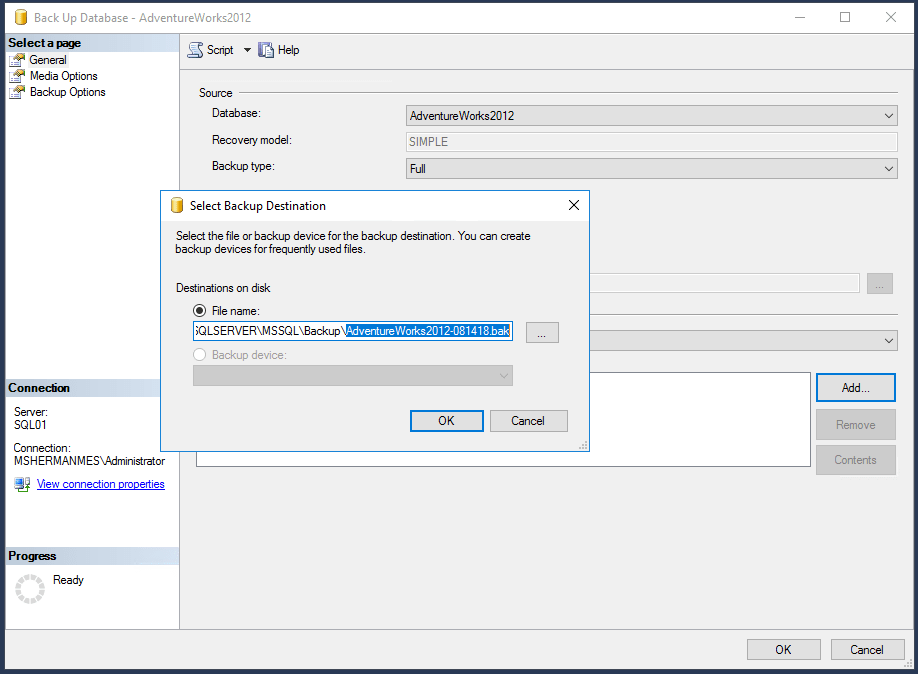Click OK in Select Backup Destination dialog

pos(446,421)
